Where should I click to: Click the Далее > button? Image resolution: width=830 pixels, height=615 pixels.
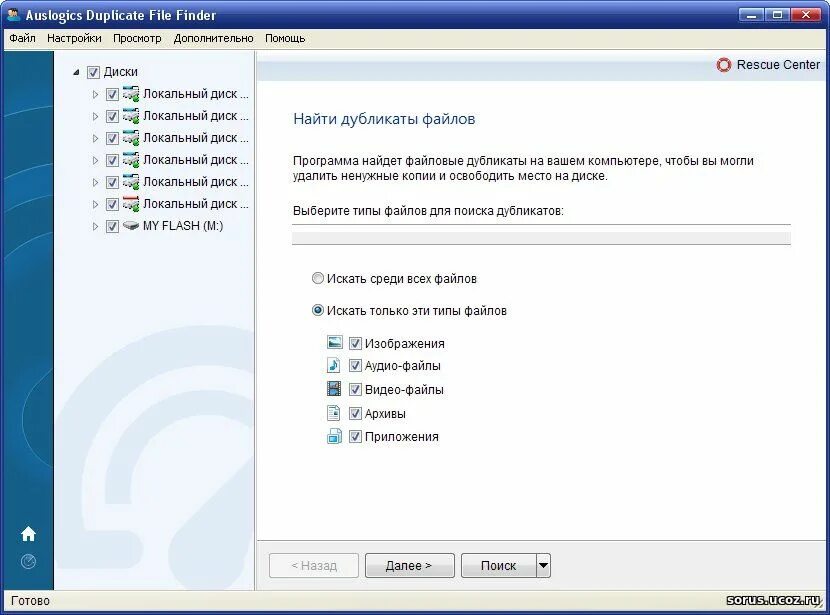410,565
